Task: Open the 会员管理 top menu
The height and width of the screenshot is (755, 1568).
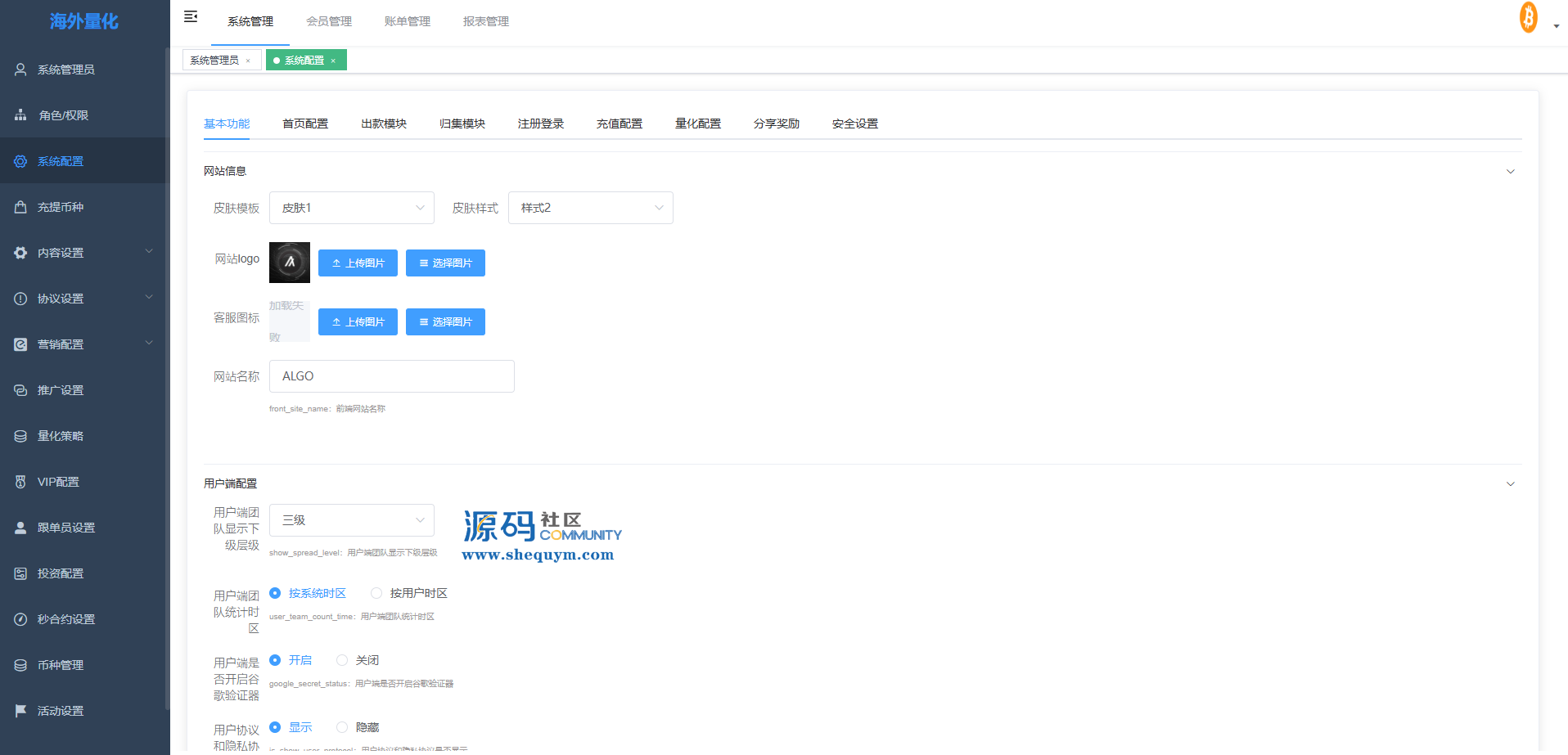Action: (x=329, y=21)
